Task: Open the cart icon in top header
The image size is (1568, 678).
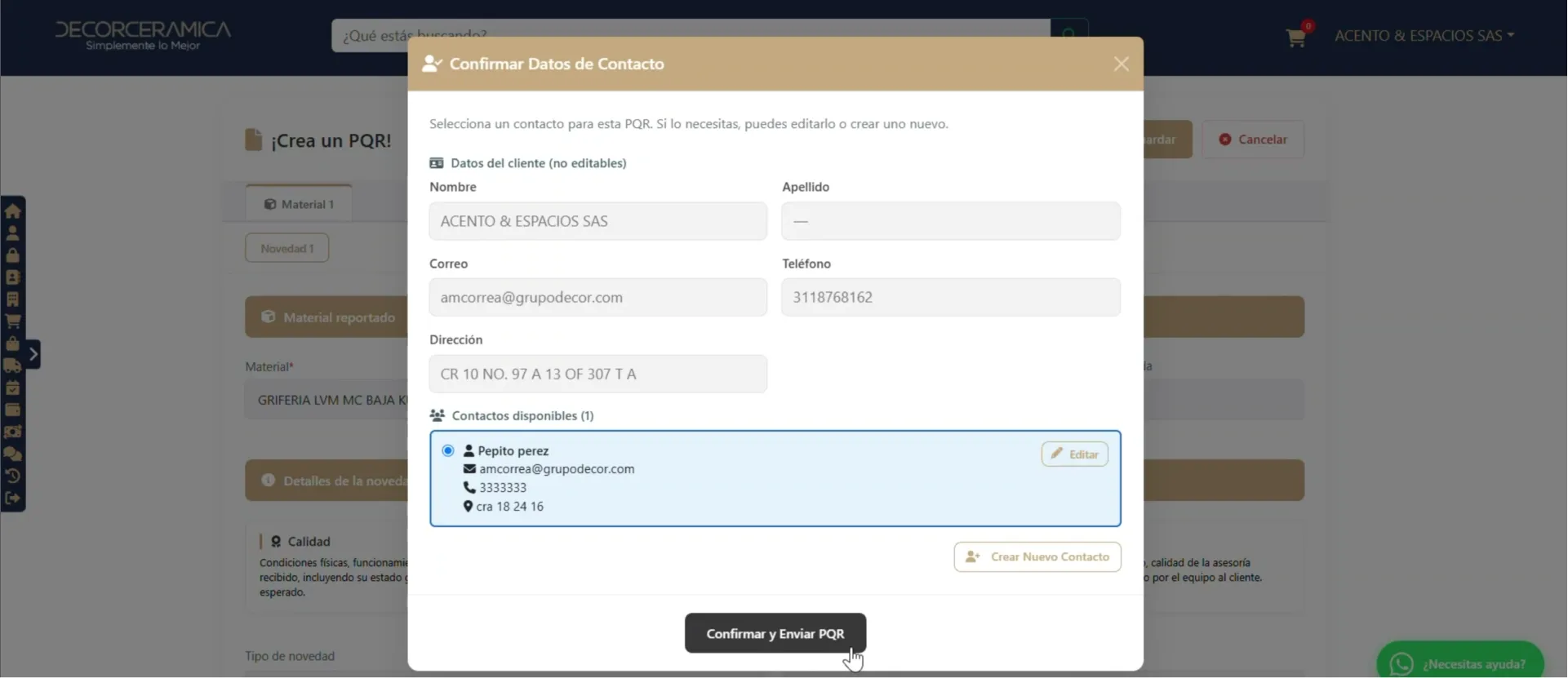Action: coord(1295,38)
